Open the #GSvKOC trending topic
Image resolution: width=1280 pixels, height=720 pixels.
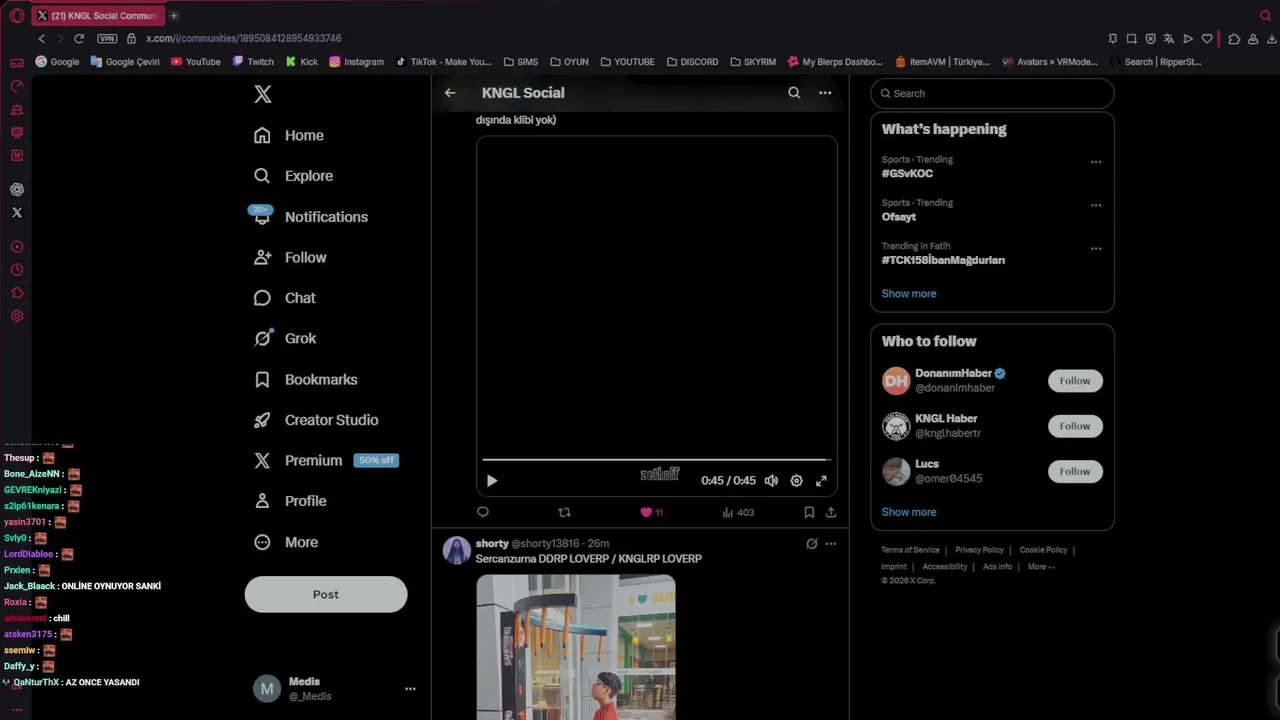tap(907, 173)
